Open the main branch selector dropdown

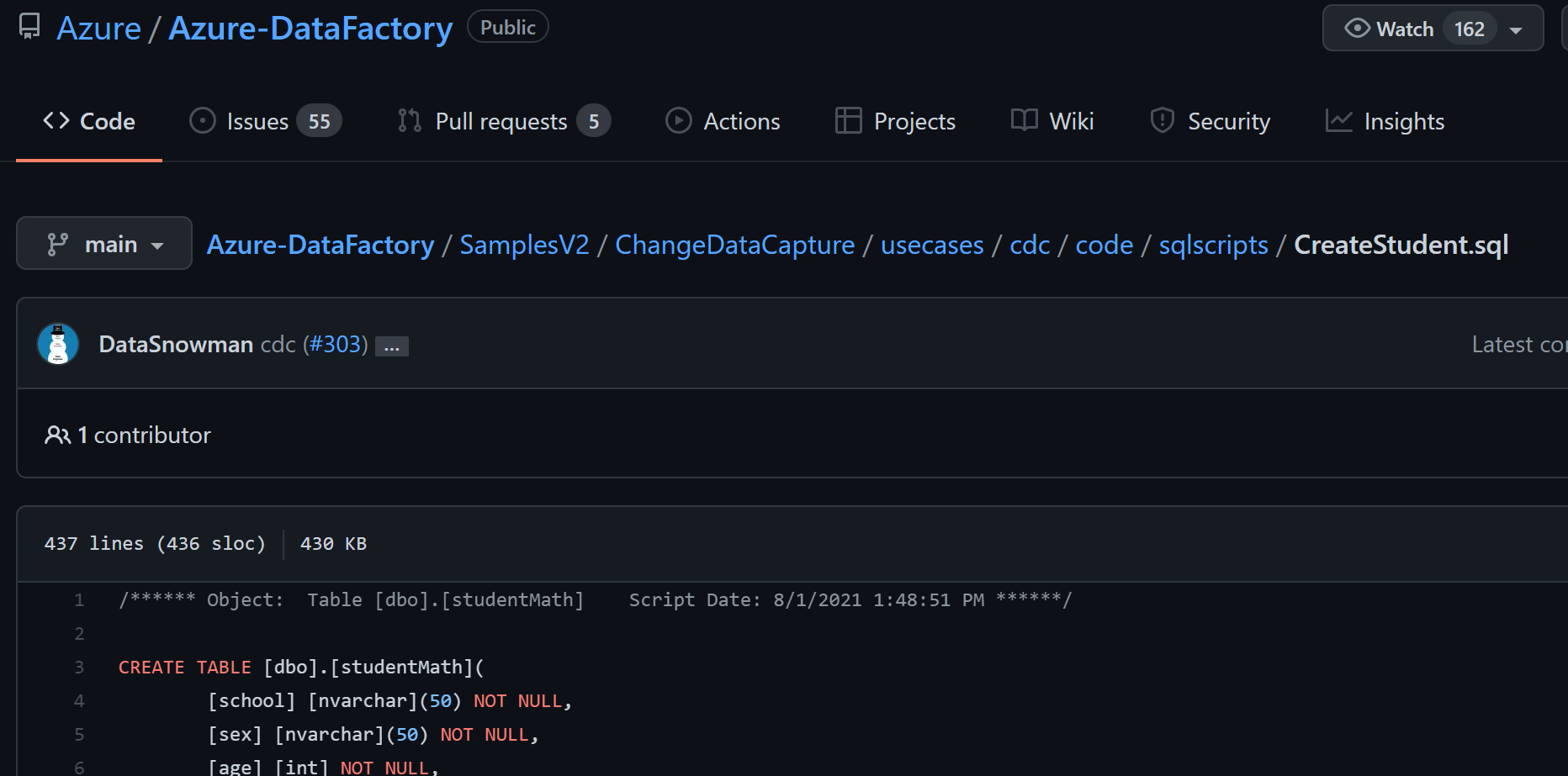click(104, 243)
